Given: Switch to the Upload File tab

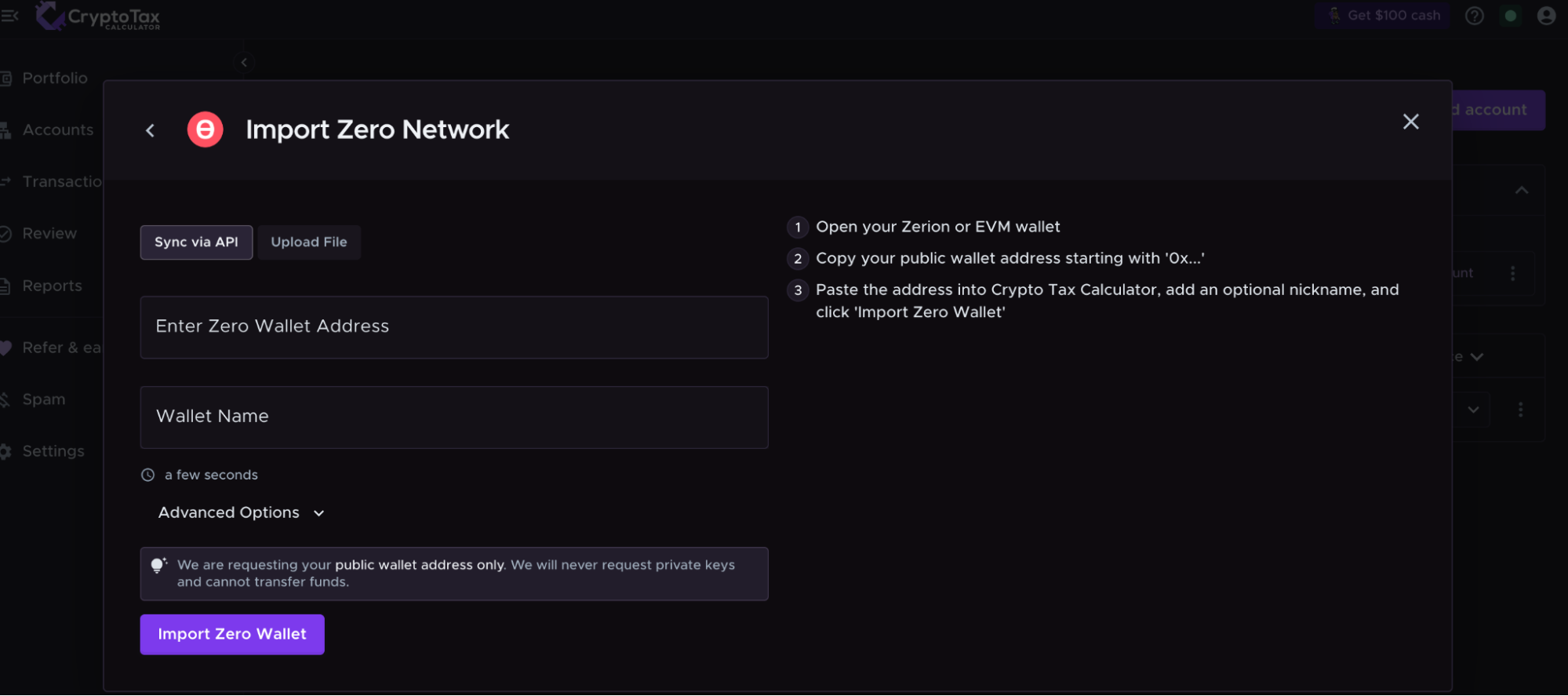Looking at the screenshot, I should point(309,242).
